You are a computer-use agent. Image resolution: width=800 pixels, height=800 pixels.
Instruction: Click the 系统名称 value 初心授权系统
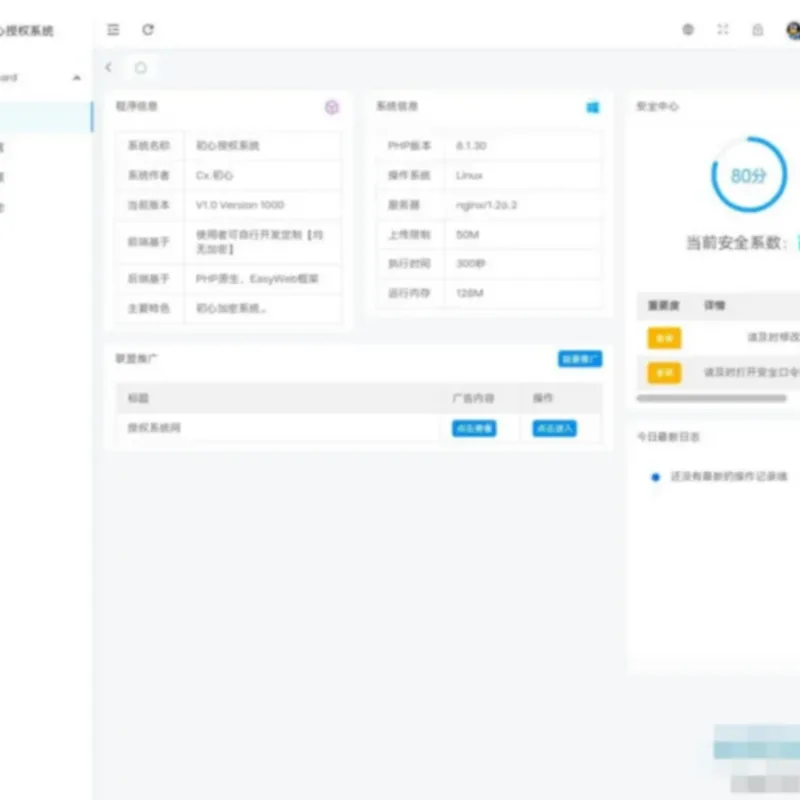click(x=228, y=145)
